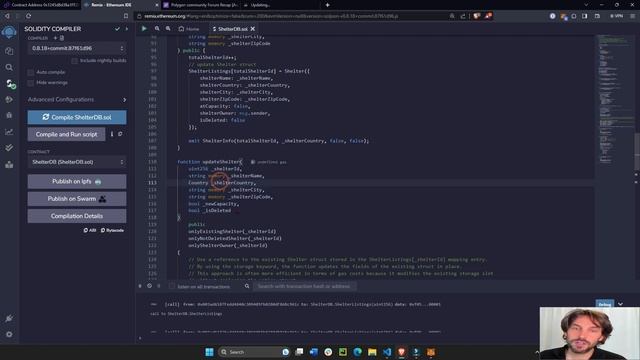Add a custom compiler with plus icon

click(x=56, y=38)
